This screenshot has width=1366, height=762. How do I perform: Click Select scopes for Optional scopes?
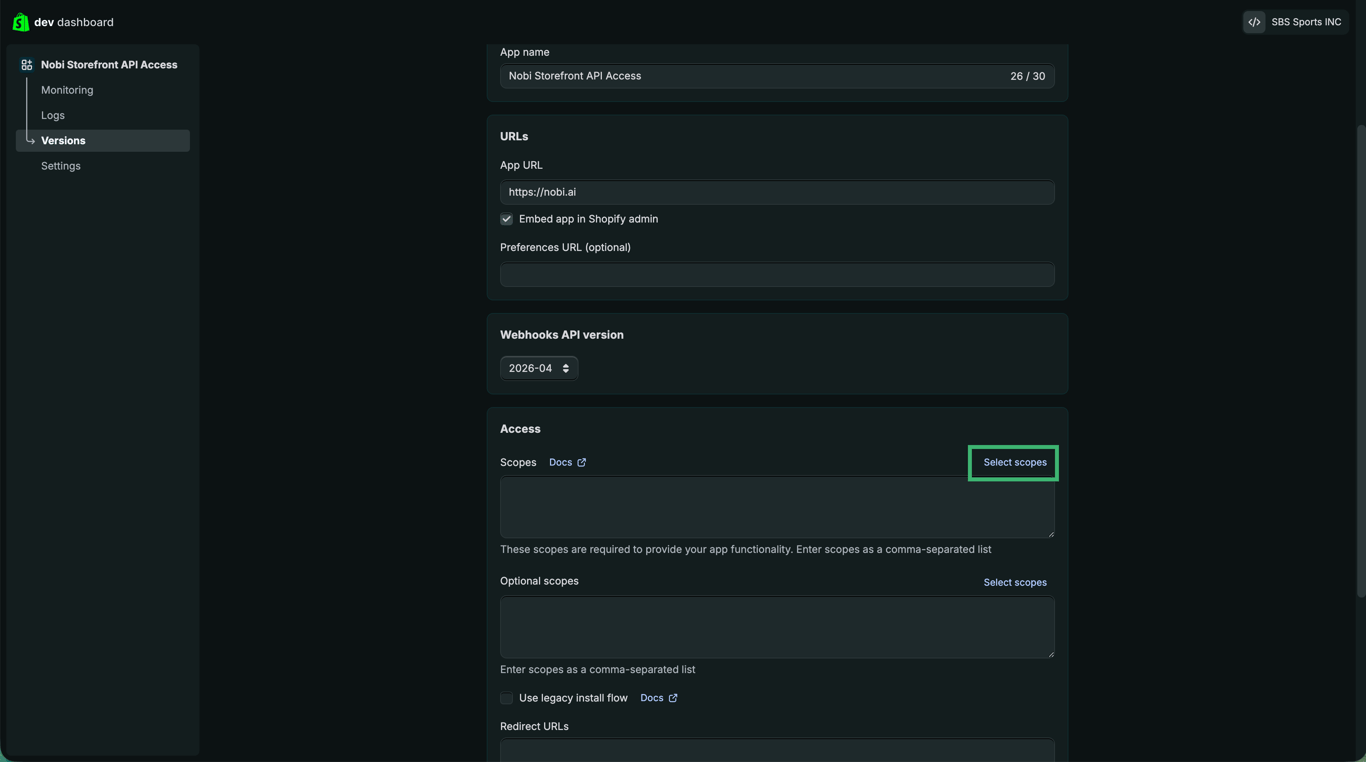tap(1015, 583)
